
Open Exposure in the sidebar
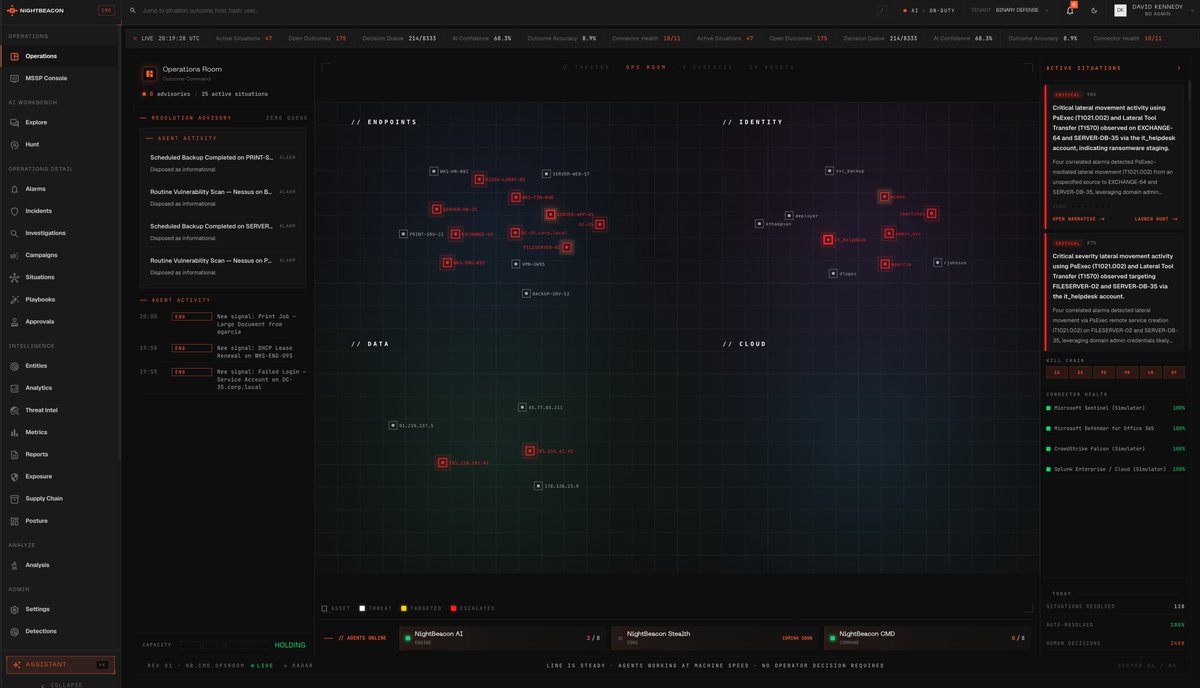point(60,476)
